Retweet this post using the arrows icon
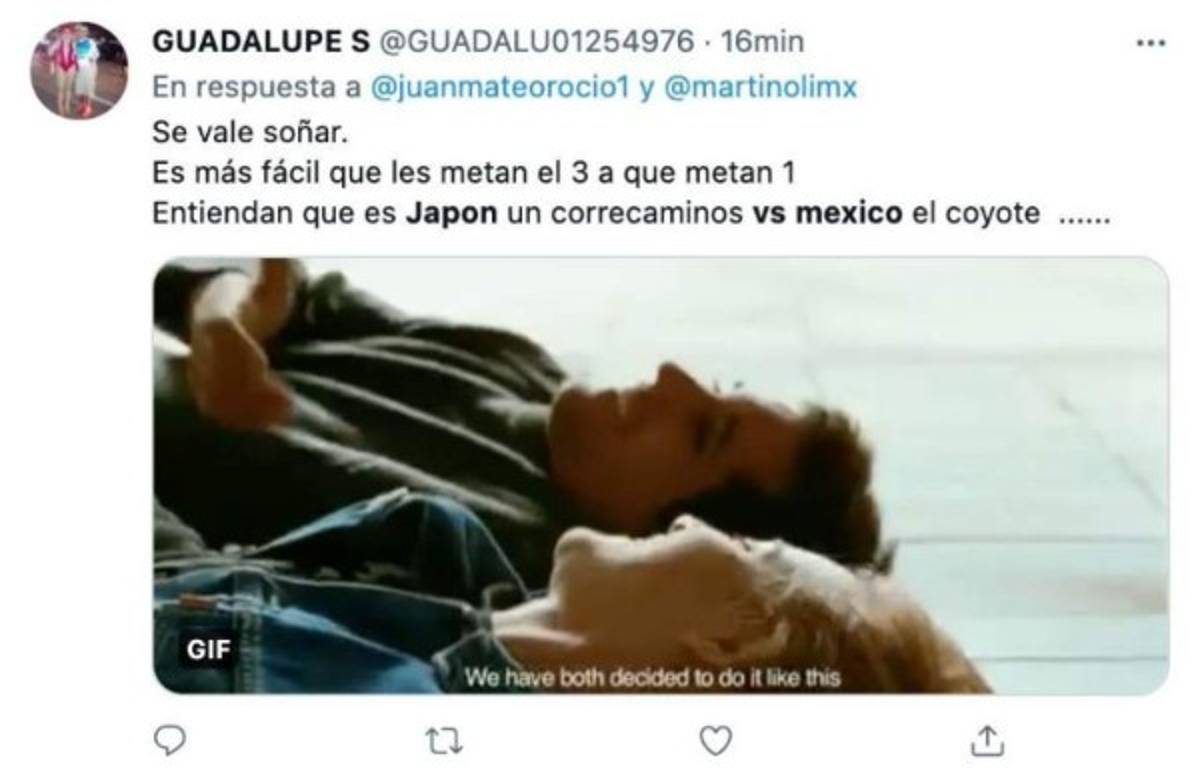Viewport: 1200px width, 768px height. point(440,741)
